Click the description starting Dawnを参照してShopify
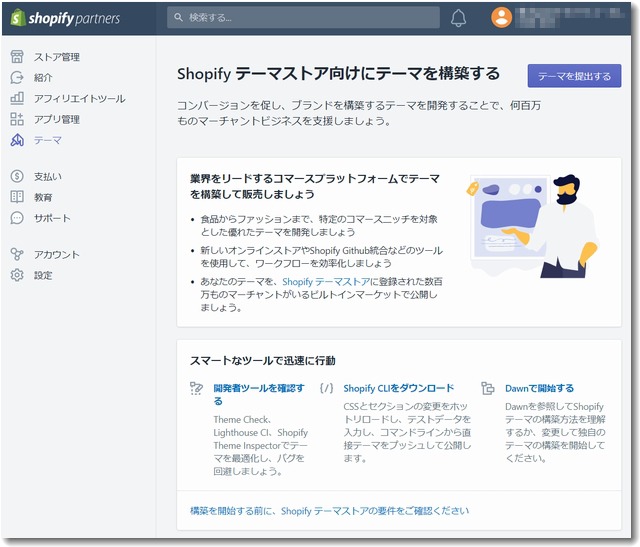The image size is (640, 547). 555,432
